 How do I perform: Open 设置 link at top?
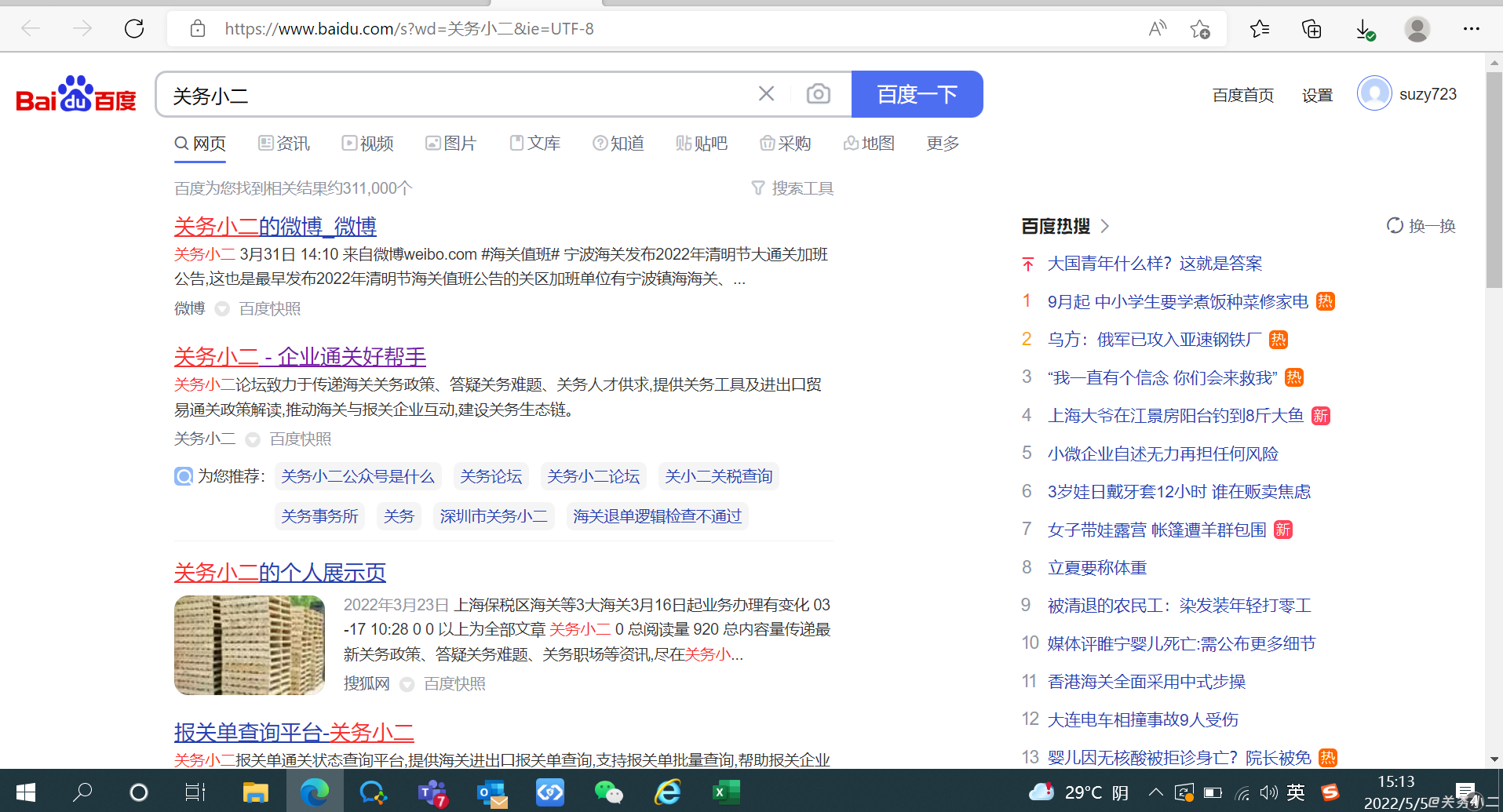coord(1317,95)
